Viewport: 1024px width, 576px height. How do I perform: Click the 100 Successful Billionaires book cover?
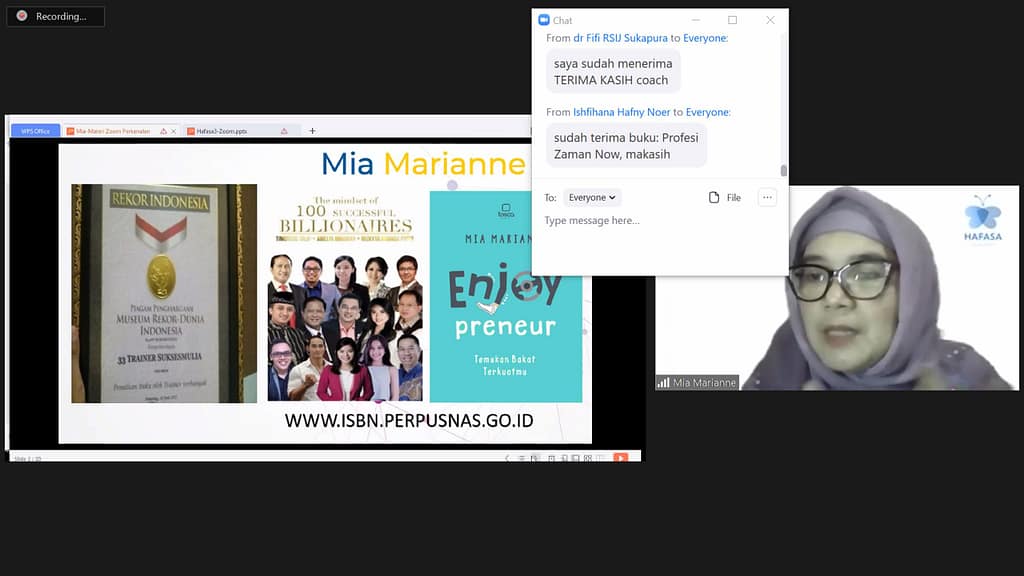tap(345, 296)
